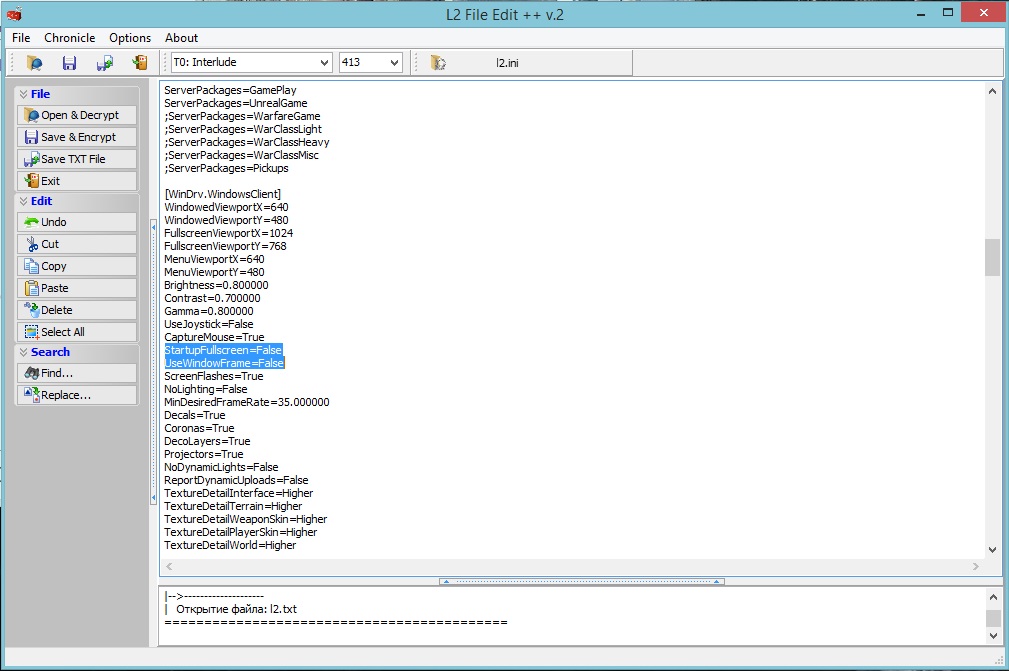Image resolution: width=1009 pixels, height=671 pixels.
Task: Click Cut in the Edit panel
Action: tap(76, 244)
